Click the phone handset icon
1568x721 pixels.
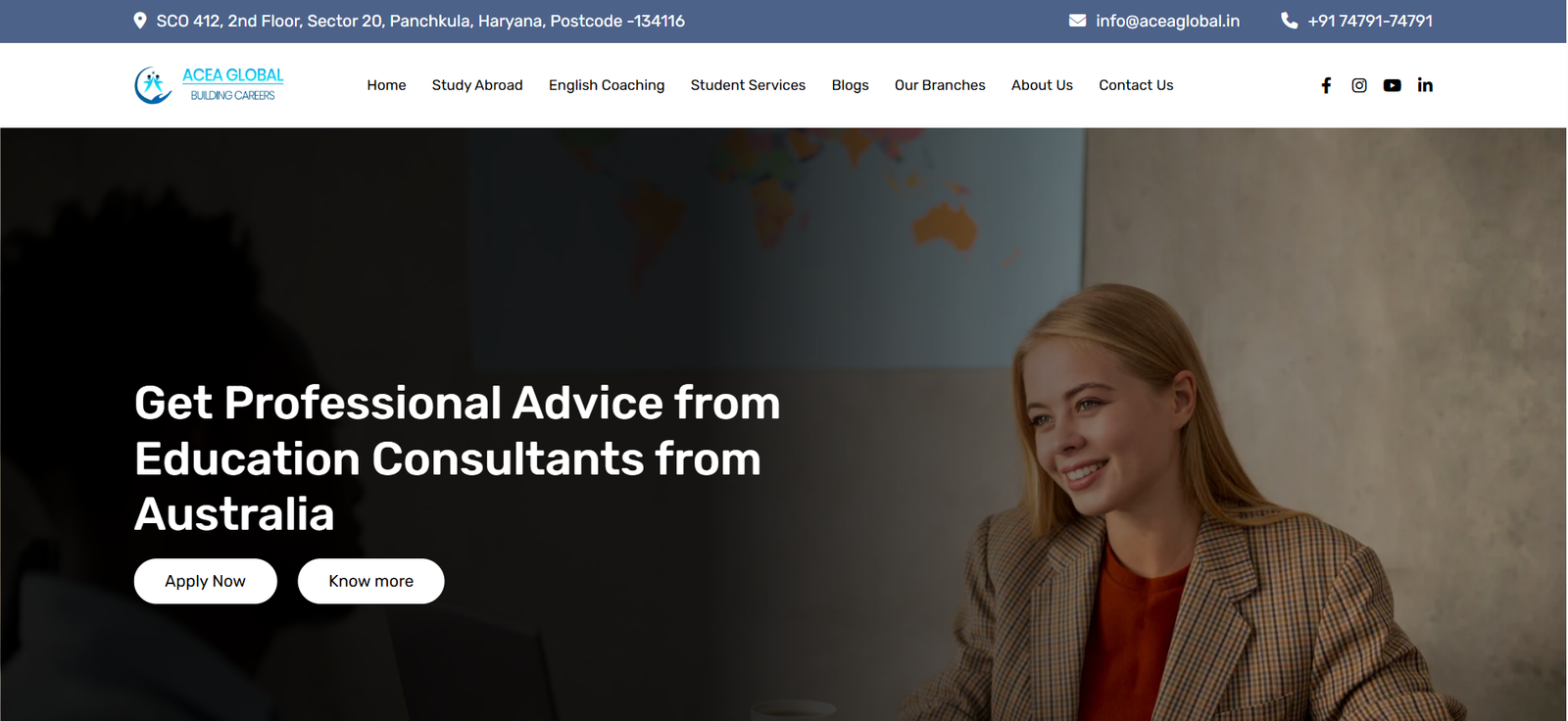tap(1289, 21)
